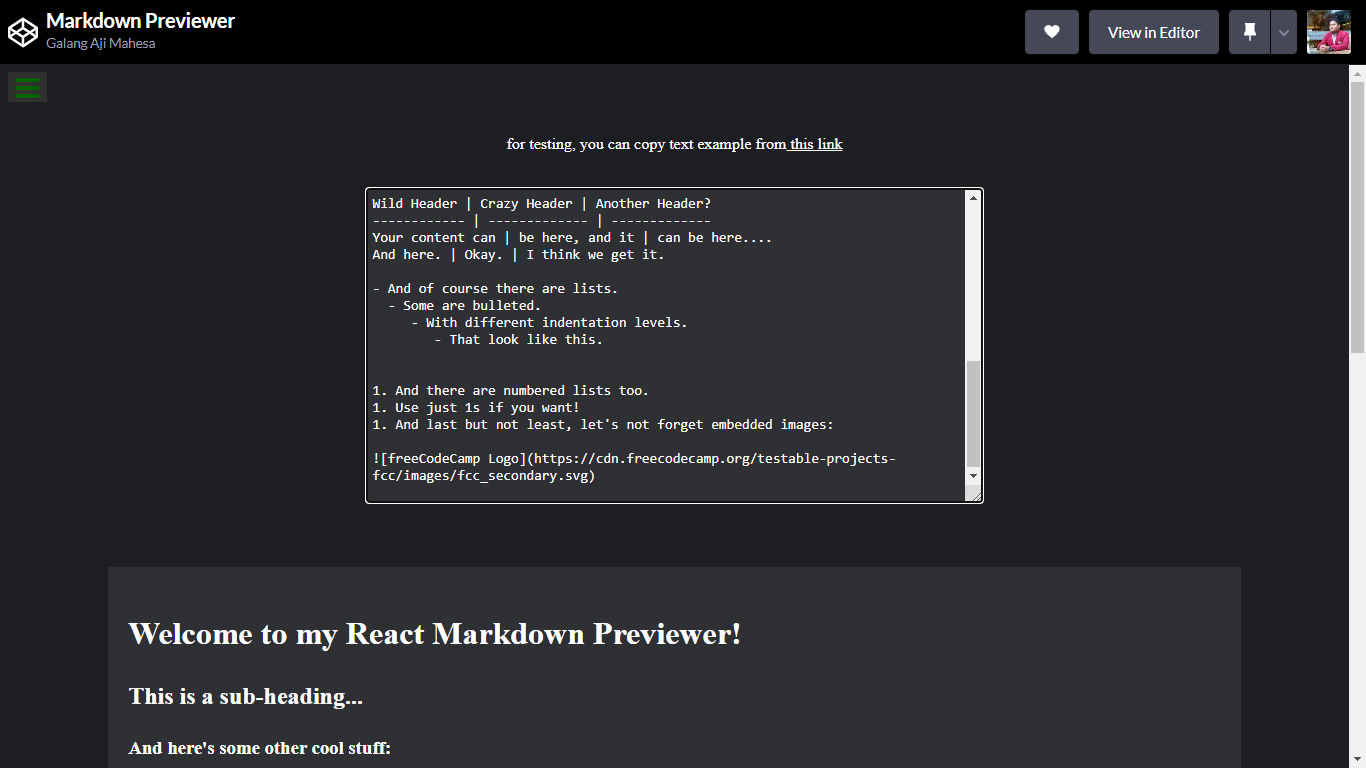Click the Markdown Previewer title
Image resolution: width=1366 pixels, height=768 pixels.
pyautogui.click(x=140, y=20)
